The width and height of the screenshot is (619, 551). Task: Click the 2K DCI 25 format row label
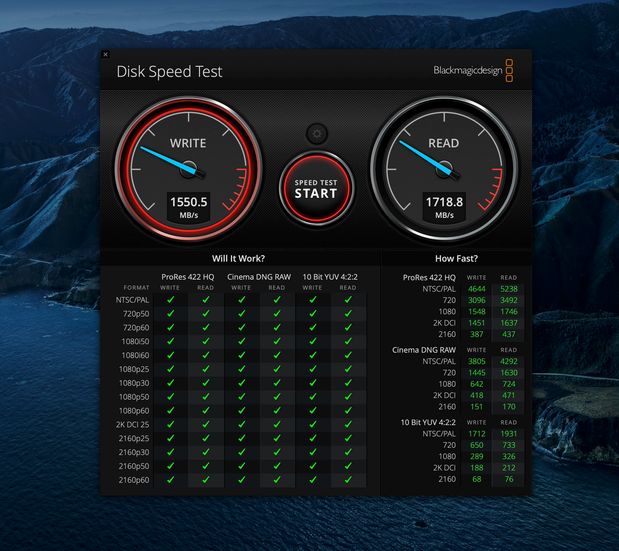pyautogui.click(x=133, y=425)
